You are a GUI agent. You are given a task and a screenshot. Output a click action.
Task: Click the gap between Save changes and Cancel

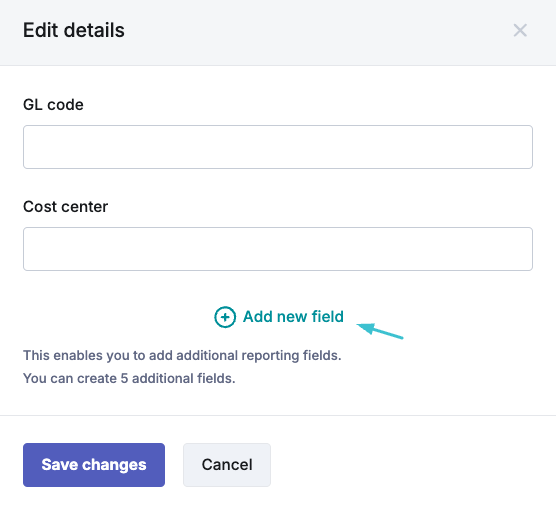174,465
